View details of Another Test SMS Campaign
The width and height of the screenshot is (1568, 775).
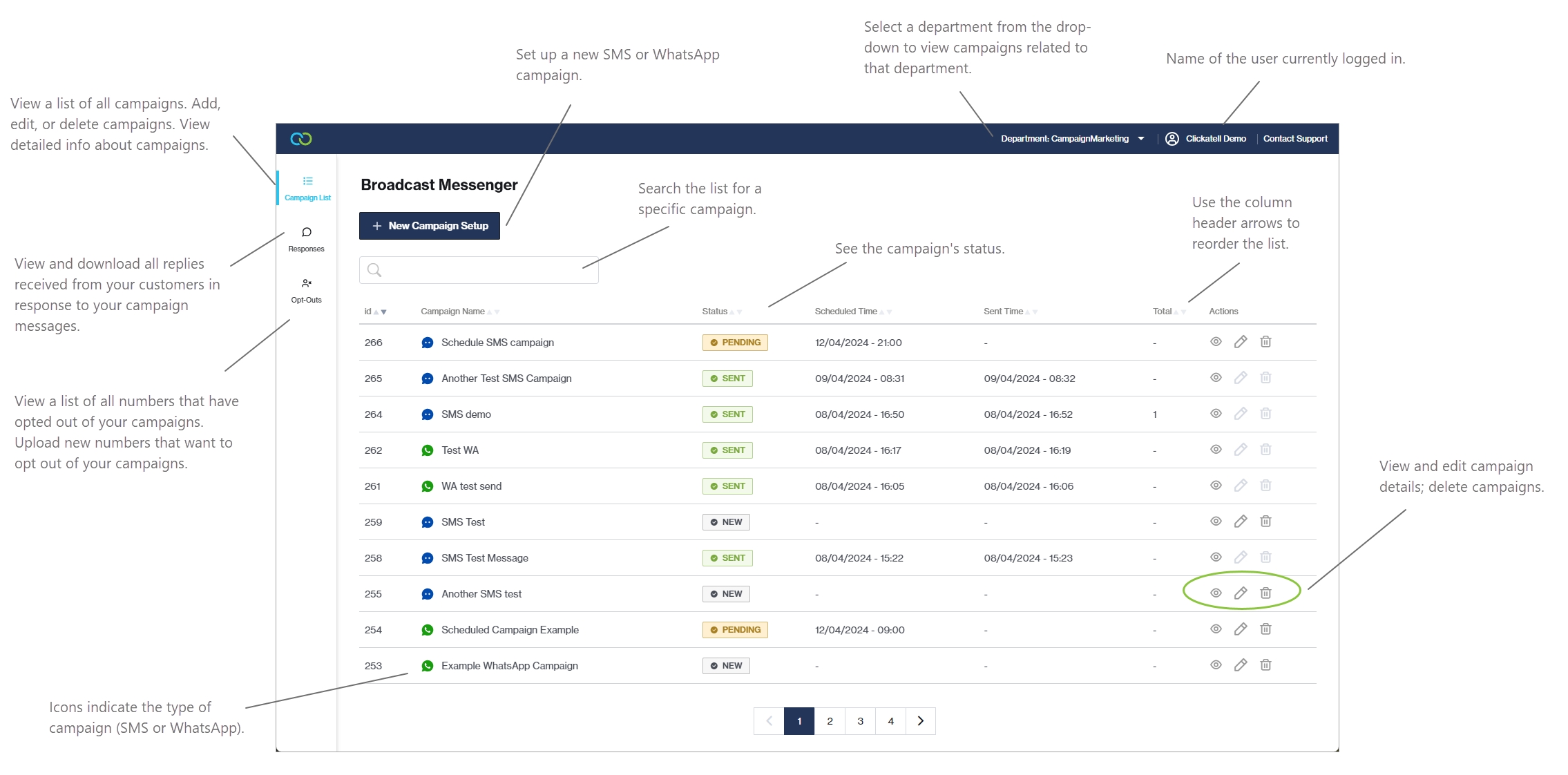click(x=1216, y=378)
